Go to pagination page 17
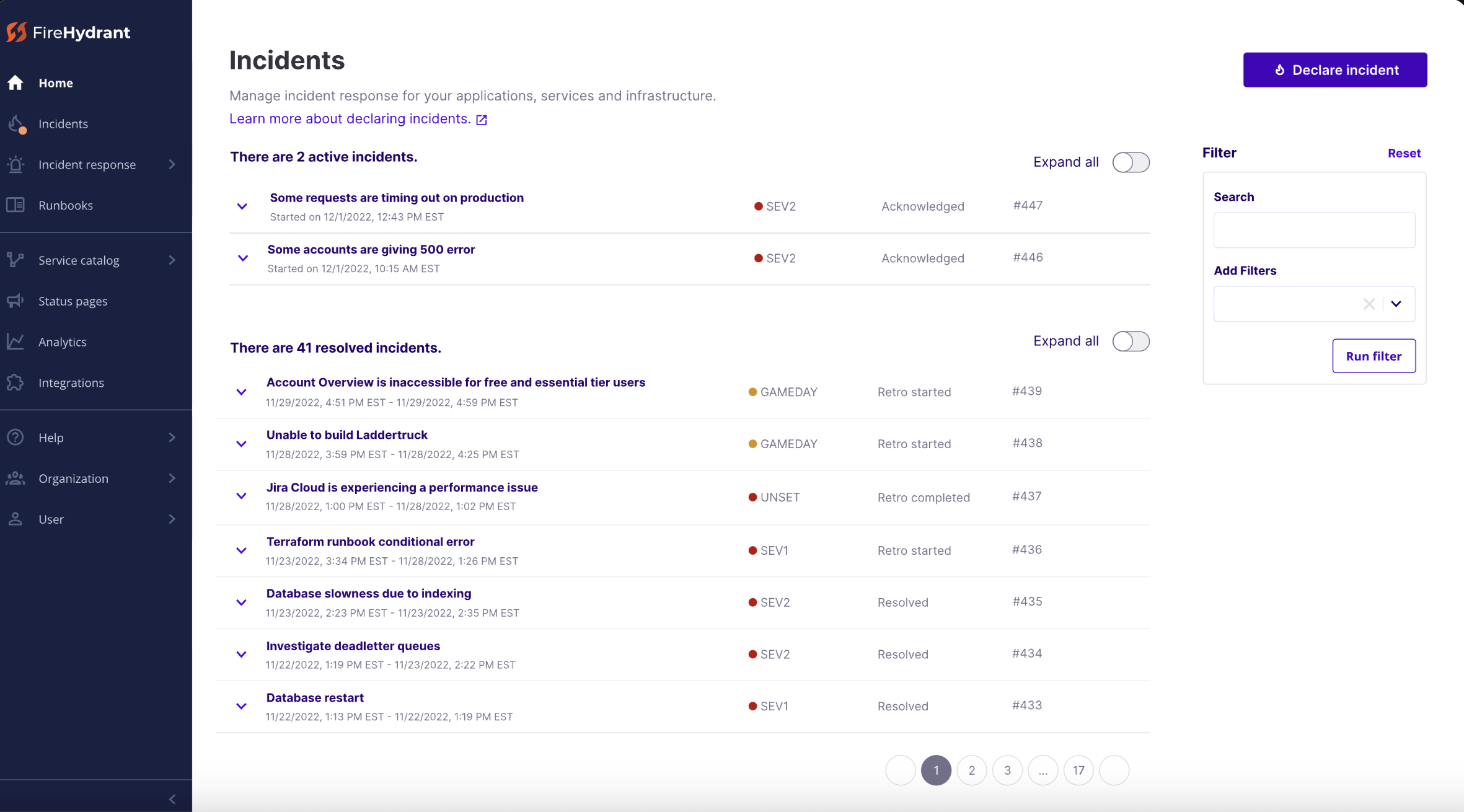Viewport: 1464px width, 812px height. (1078, 770)
